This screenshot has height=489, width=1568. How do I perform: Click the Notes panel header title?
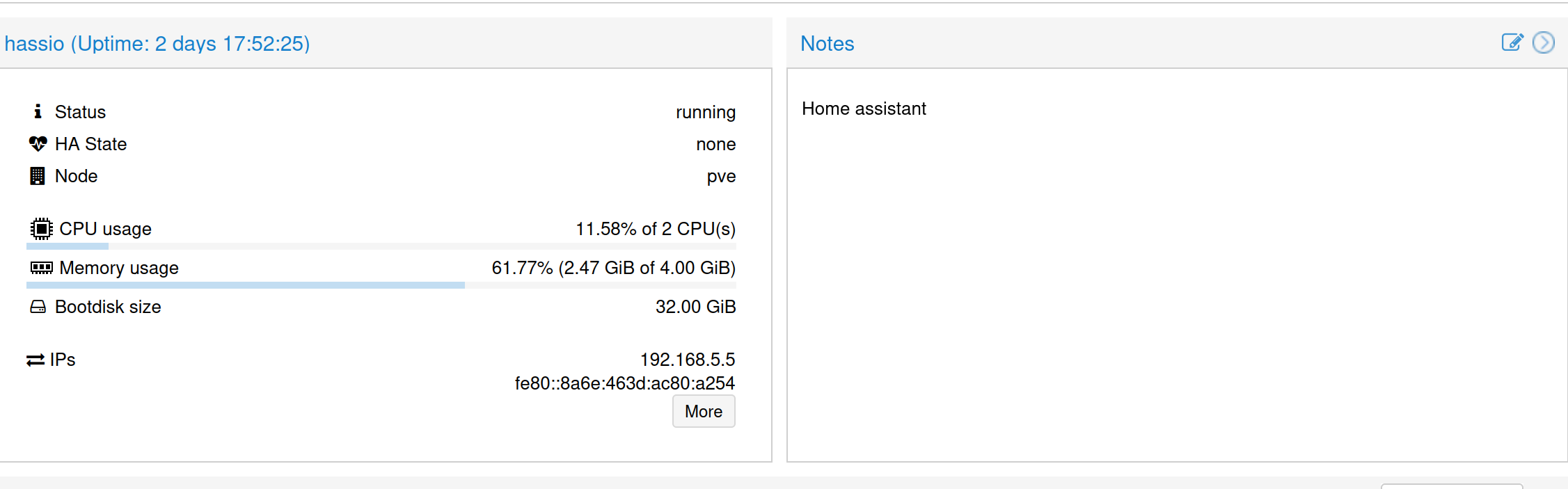click(827, 44)
